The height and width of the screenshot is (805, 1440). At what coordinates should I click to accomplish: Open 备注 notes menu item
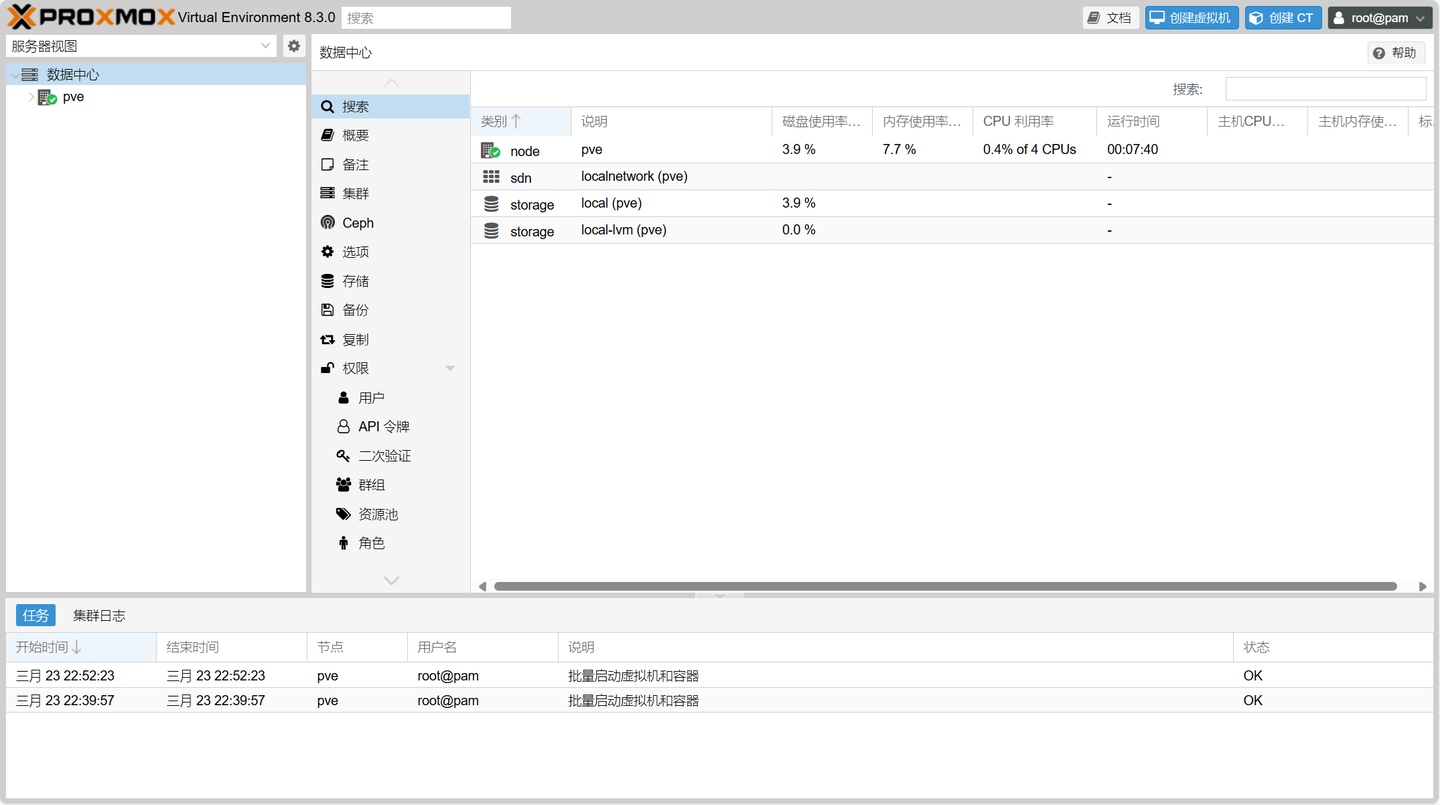click(x=390, y=164)
